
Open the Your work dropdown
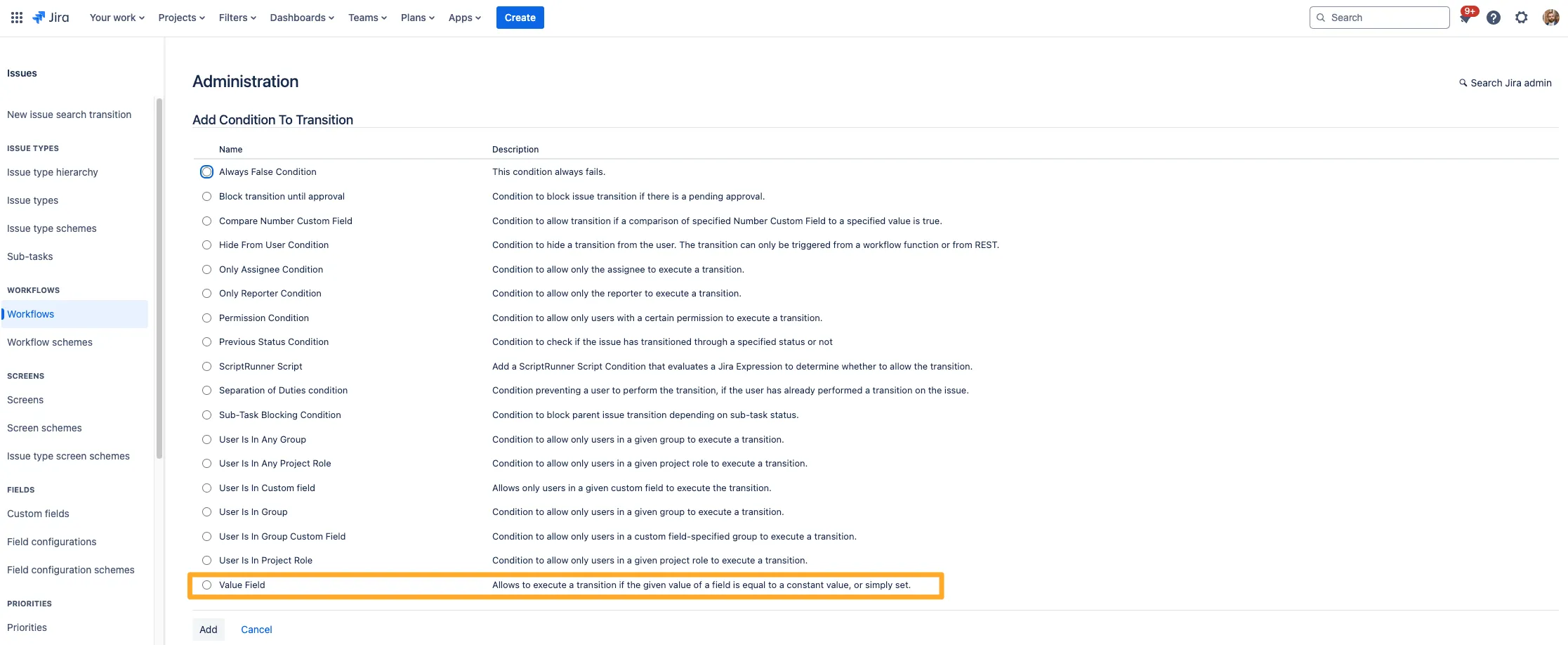[x=117, y=18]
